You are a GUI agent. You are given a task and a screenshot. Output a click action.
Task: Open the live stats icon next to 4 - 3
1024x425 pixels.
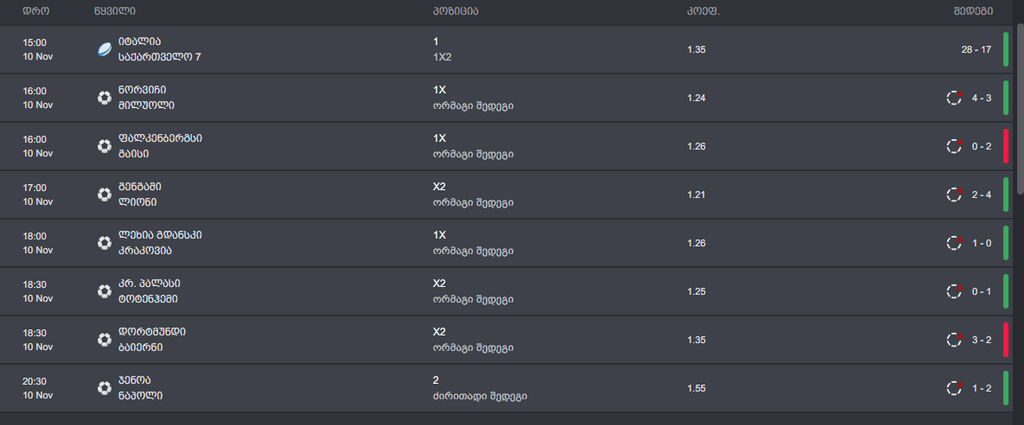[x=954, y=98]
